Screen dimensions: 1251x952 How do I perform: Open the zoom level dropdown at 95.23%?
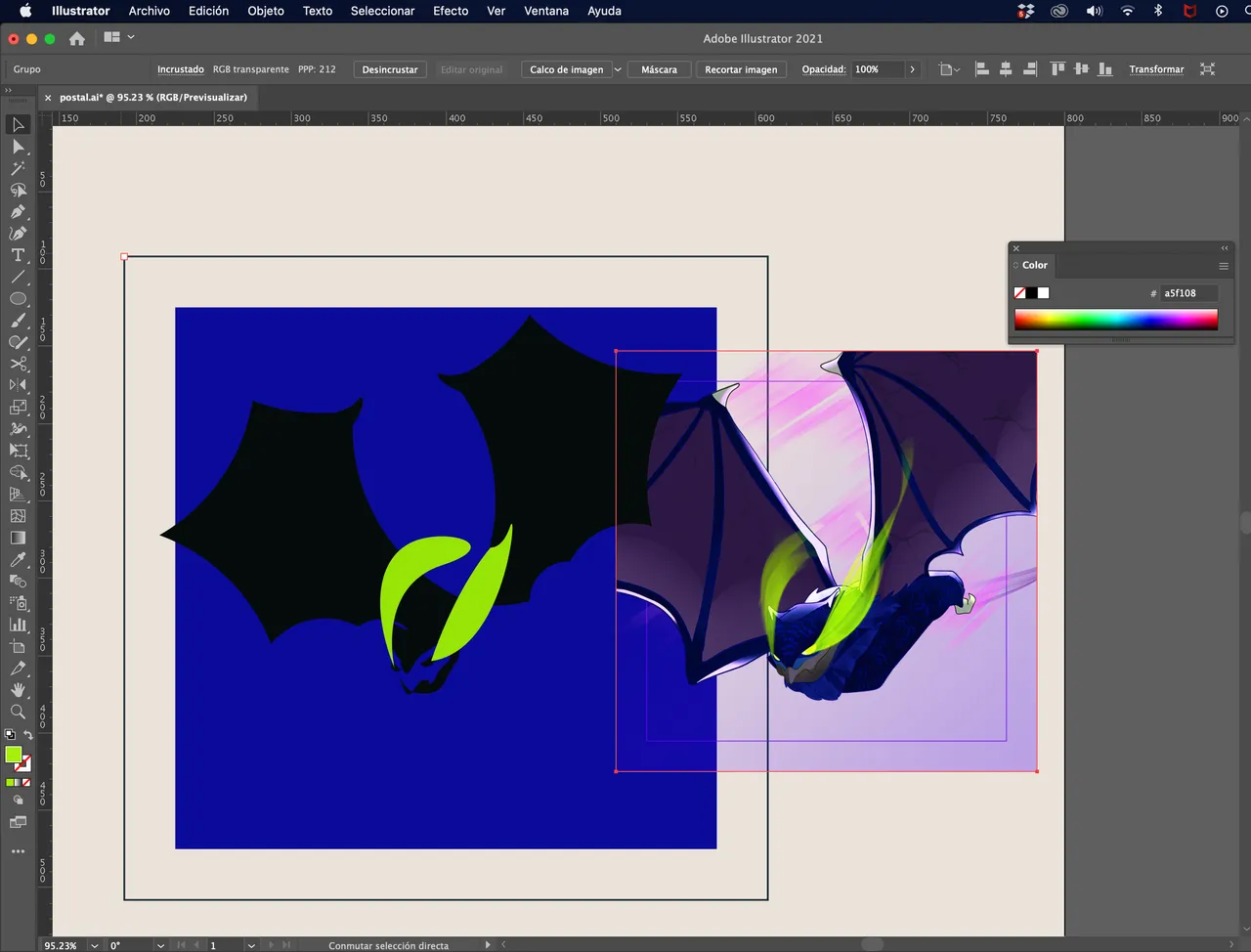coord(95,945)
